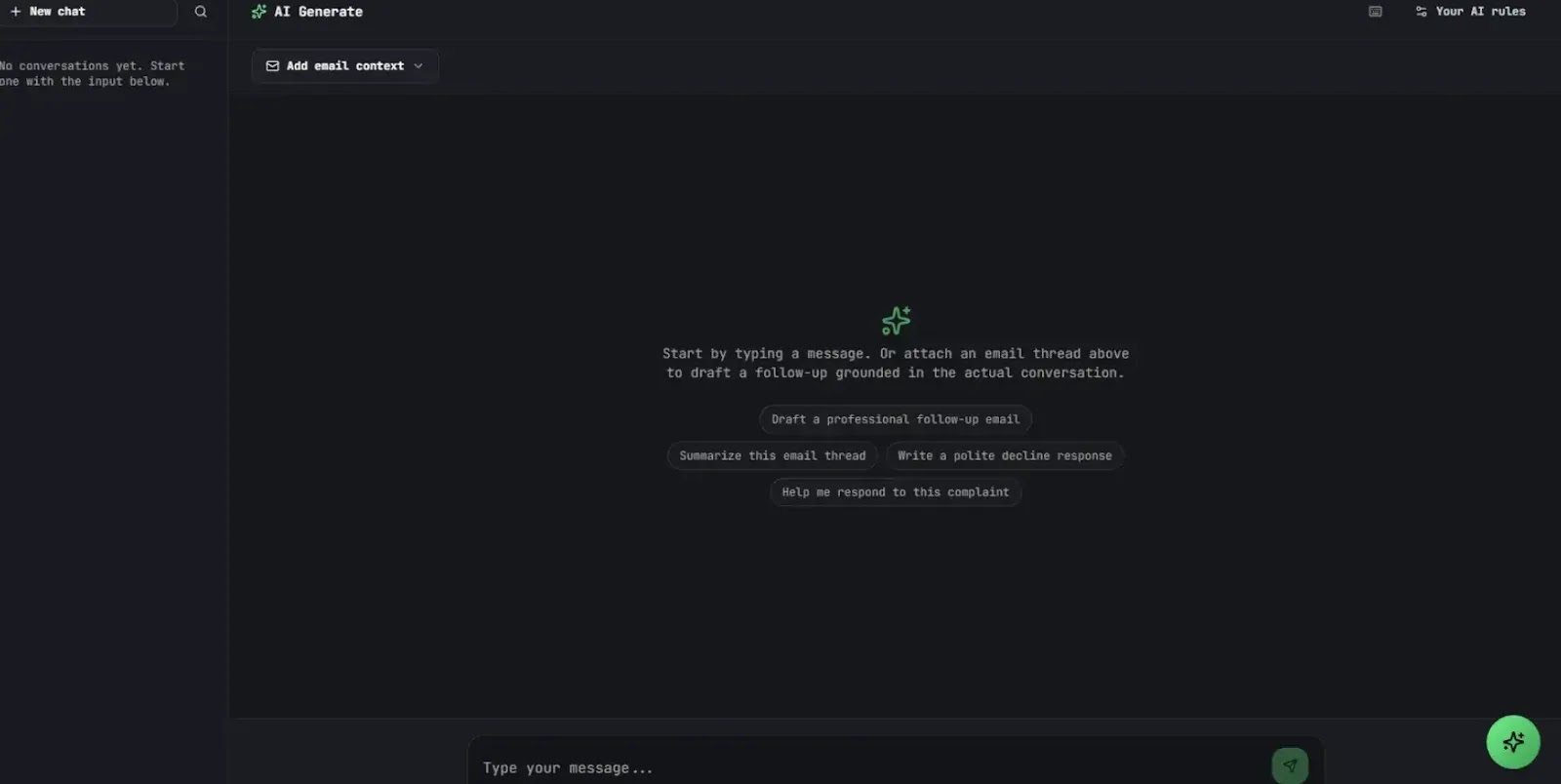Click the 'No conversations yet' sidebar message
Viewport: 1561px width, 784px height.
pyautogui.click(x=92, y=74)
